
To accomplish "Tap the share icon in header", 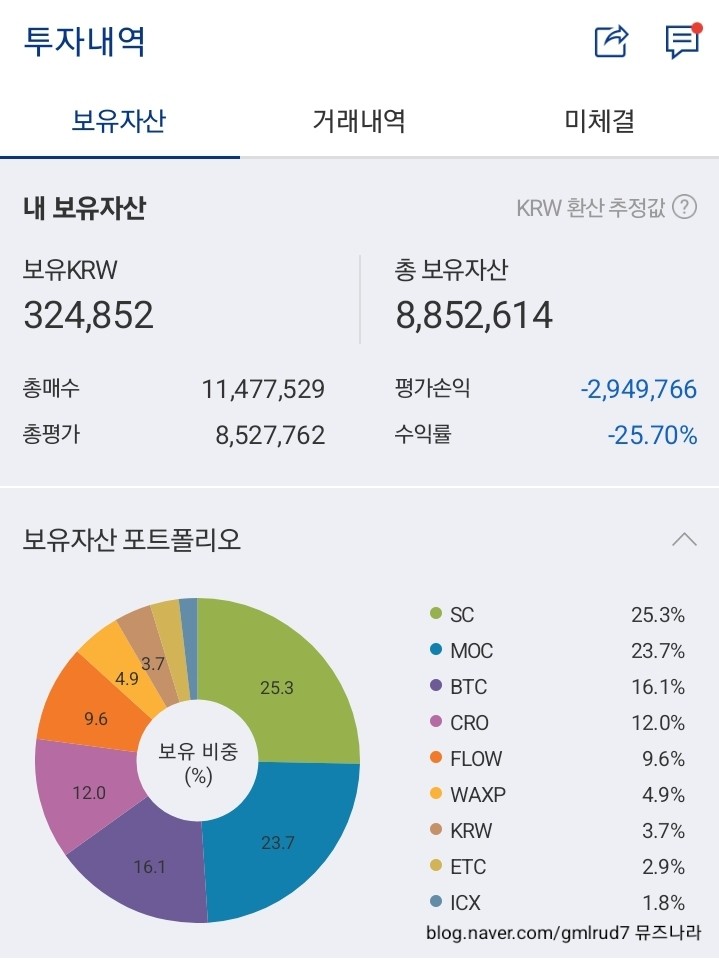I will (x=611, y=41).
